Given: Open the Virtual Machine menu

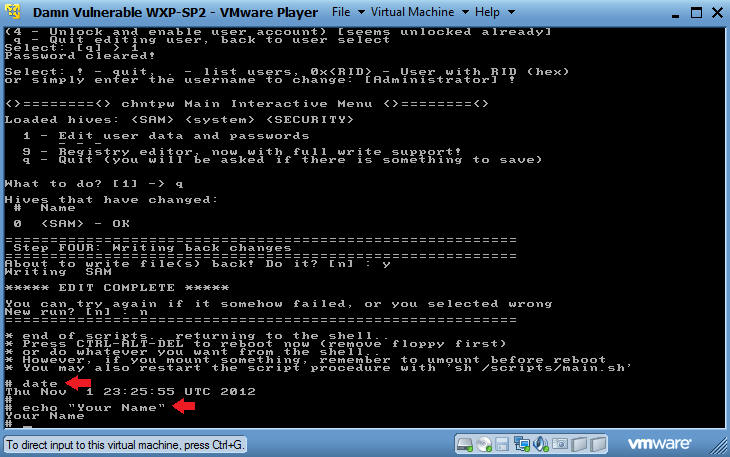Looking at the screenshot, I should pos(419,12).
